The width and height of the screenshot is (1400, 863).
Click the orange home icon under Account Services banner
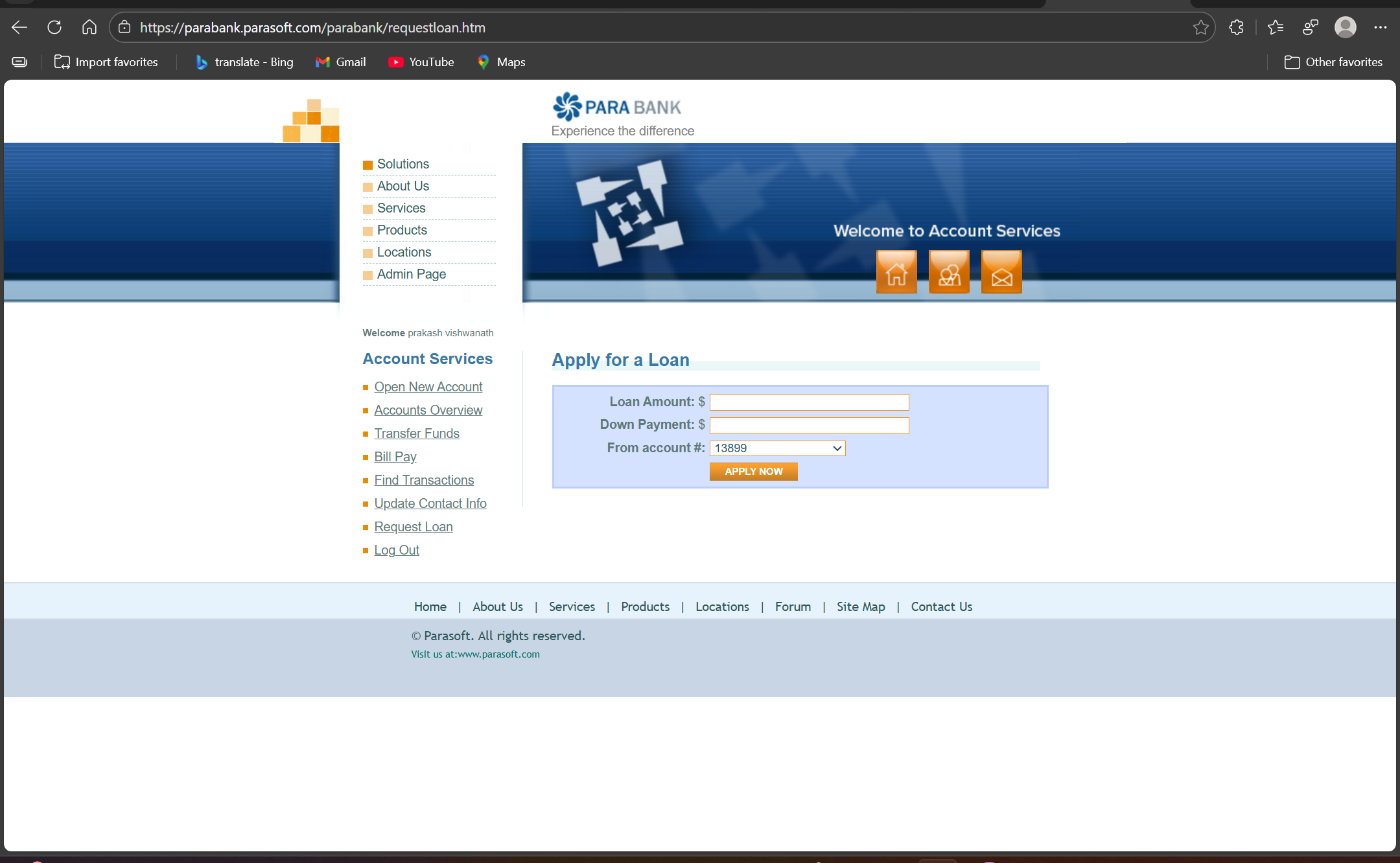896,271
